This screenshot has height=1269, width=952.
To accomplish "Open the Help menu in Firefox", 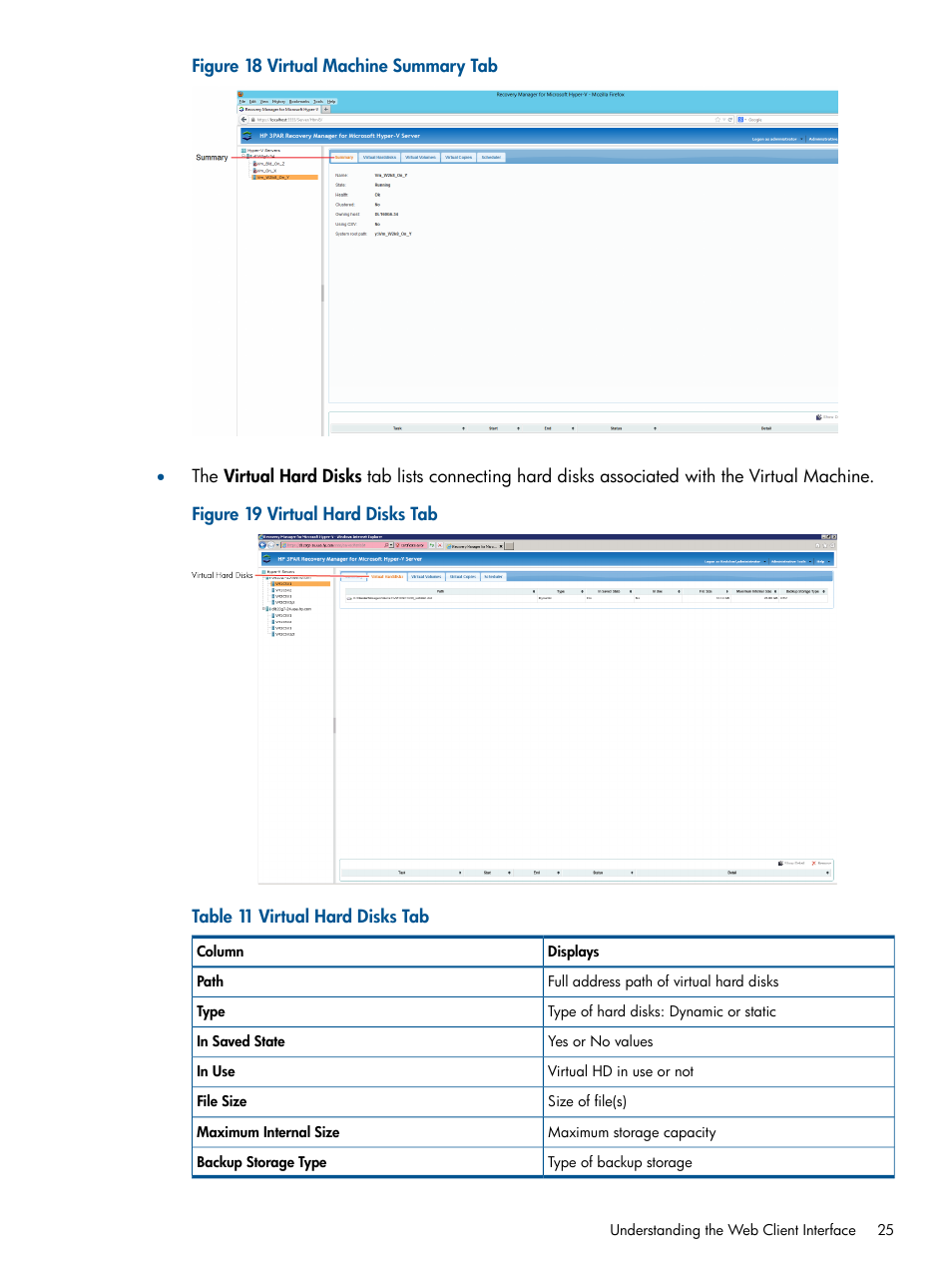I will (331, 102).
